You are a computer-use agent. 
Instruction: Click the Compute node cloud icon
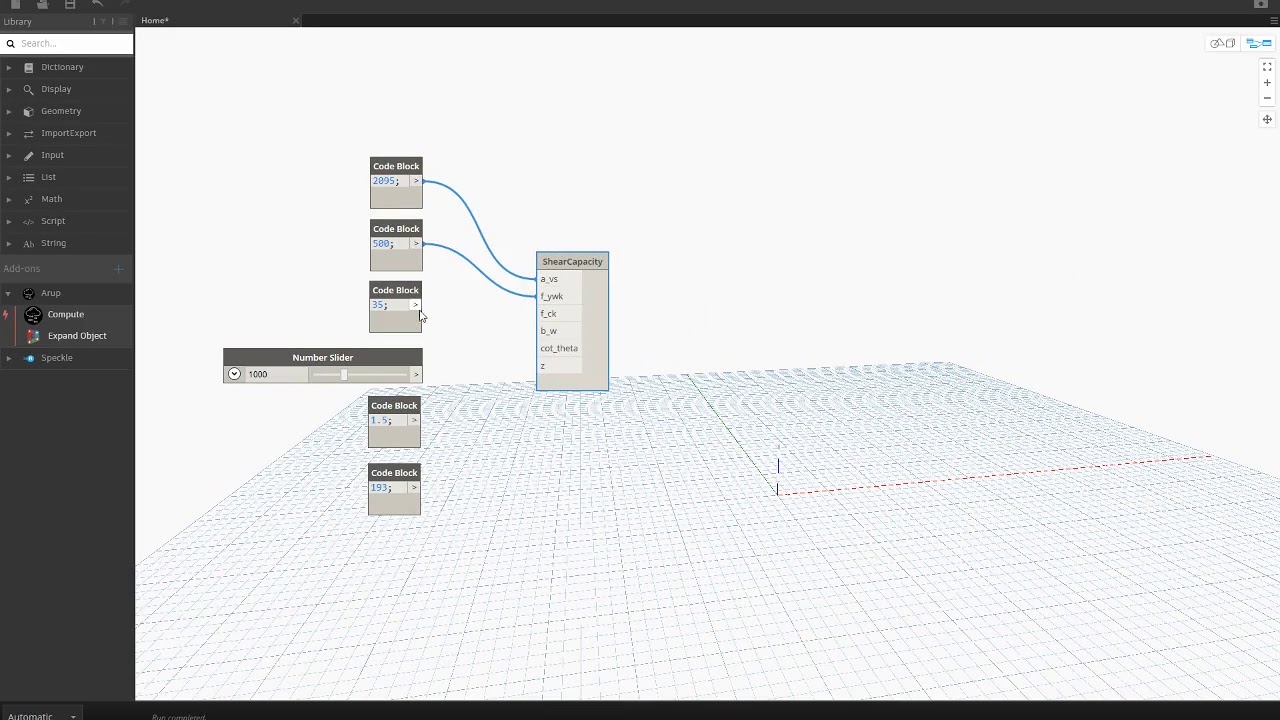pyautogui.click(x=33, y=314)
